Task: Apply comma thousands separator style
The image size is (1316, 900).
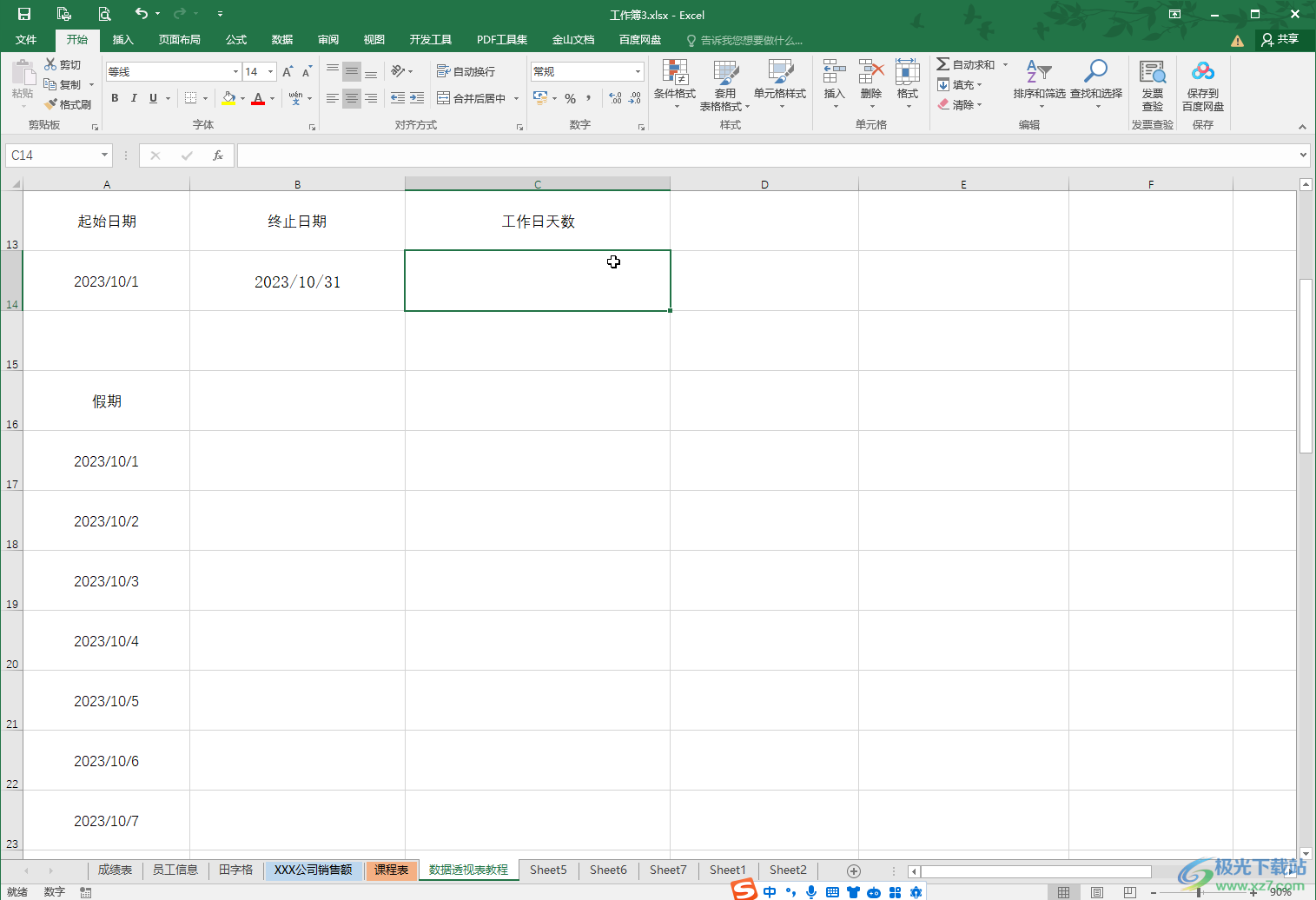Action: click(589, 98)
